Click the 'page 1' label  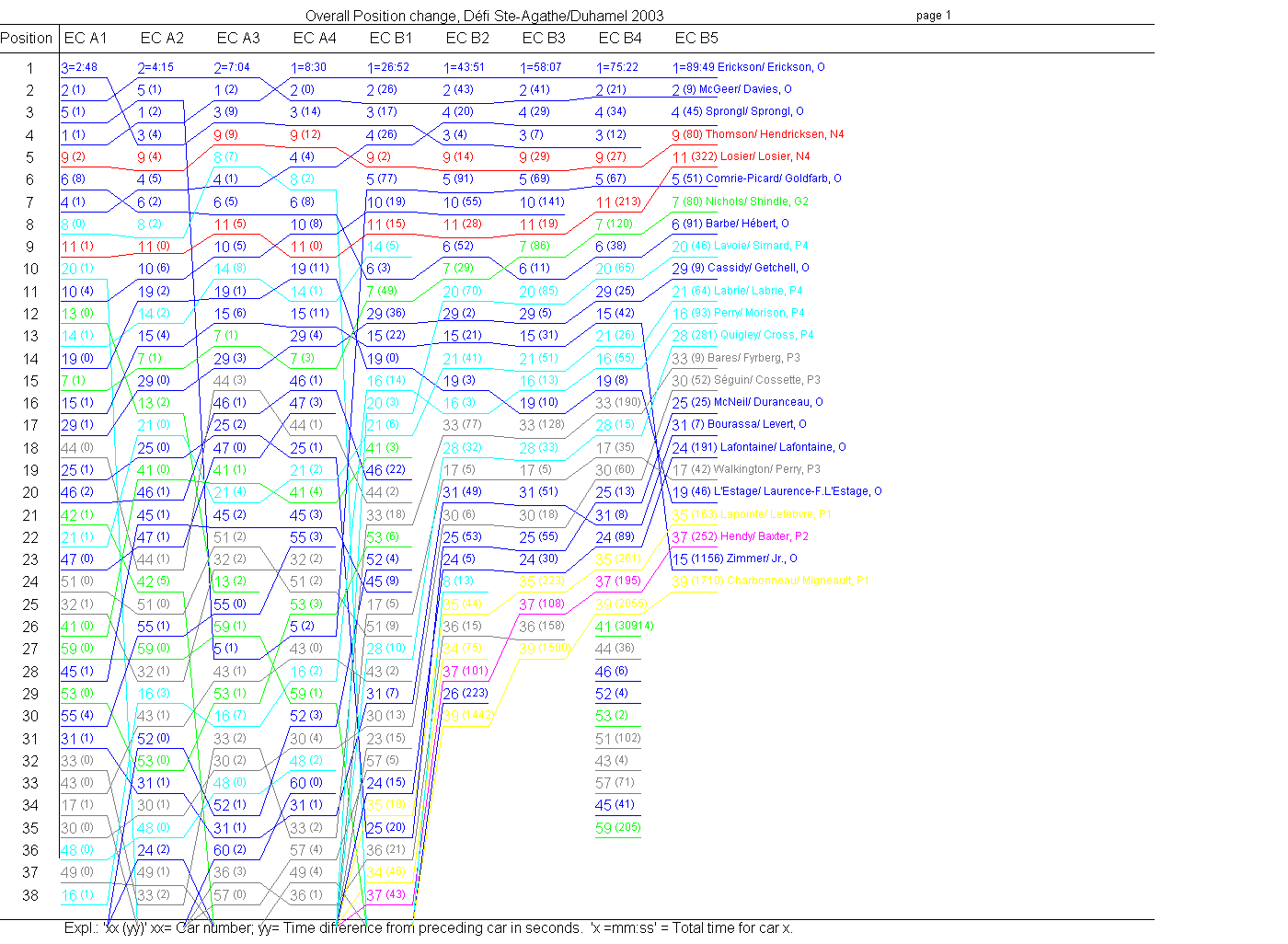pyautogui.click(x=934, y=16)
